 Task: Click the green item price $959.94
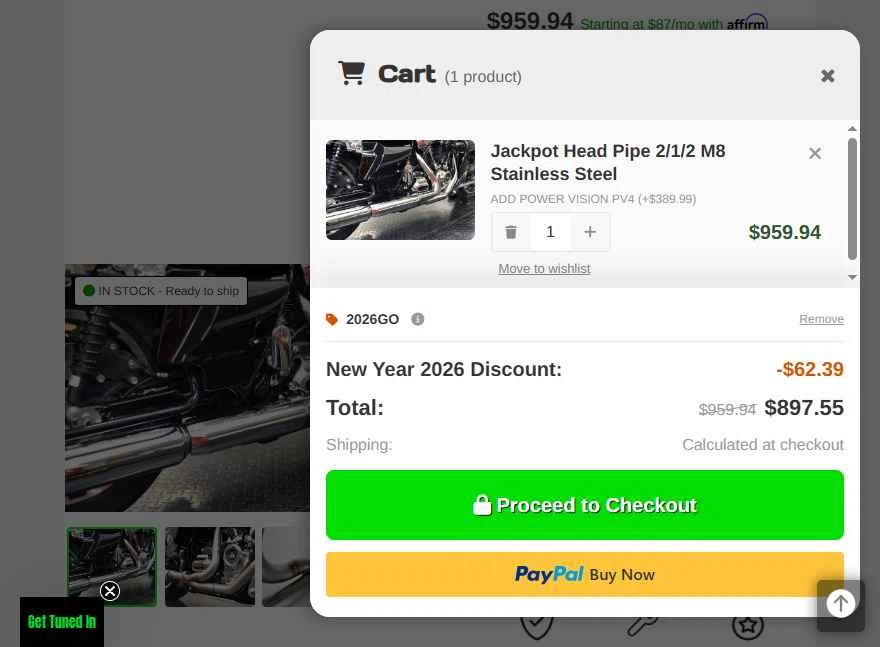tap(785, 232)
